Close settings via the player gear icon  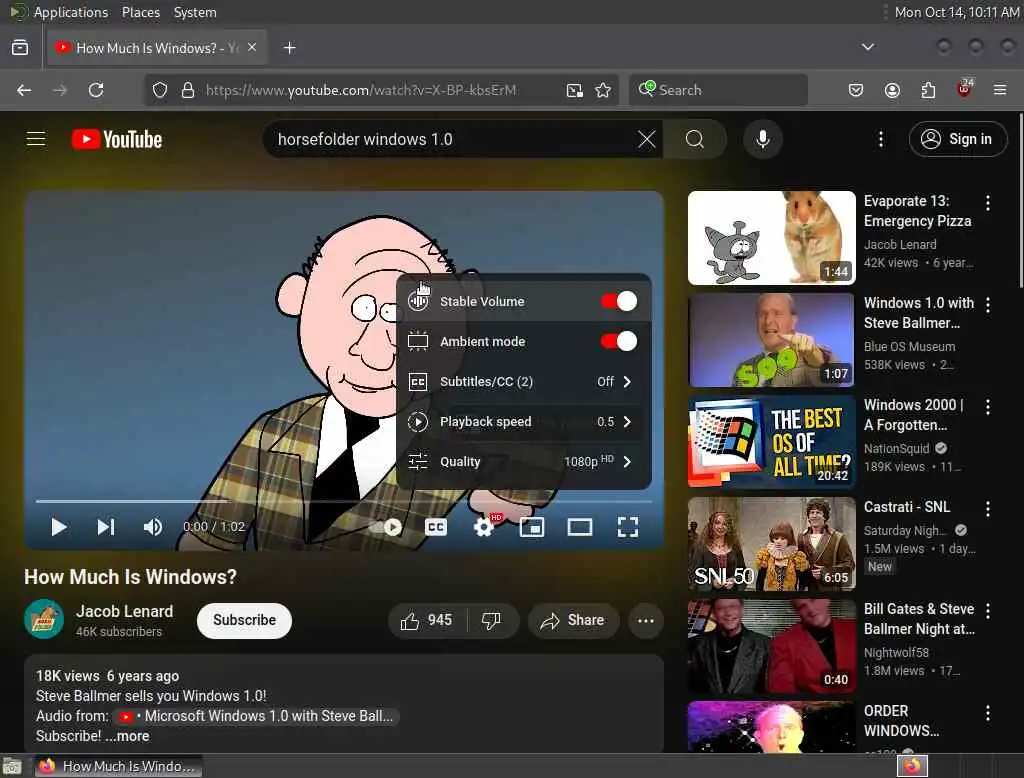tap(484, 527)
